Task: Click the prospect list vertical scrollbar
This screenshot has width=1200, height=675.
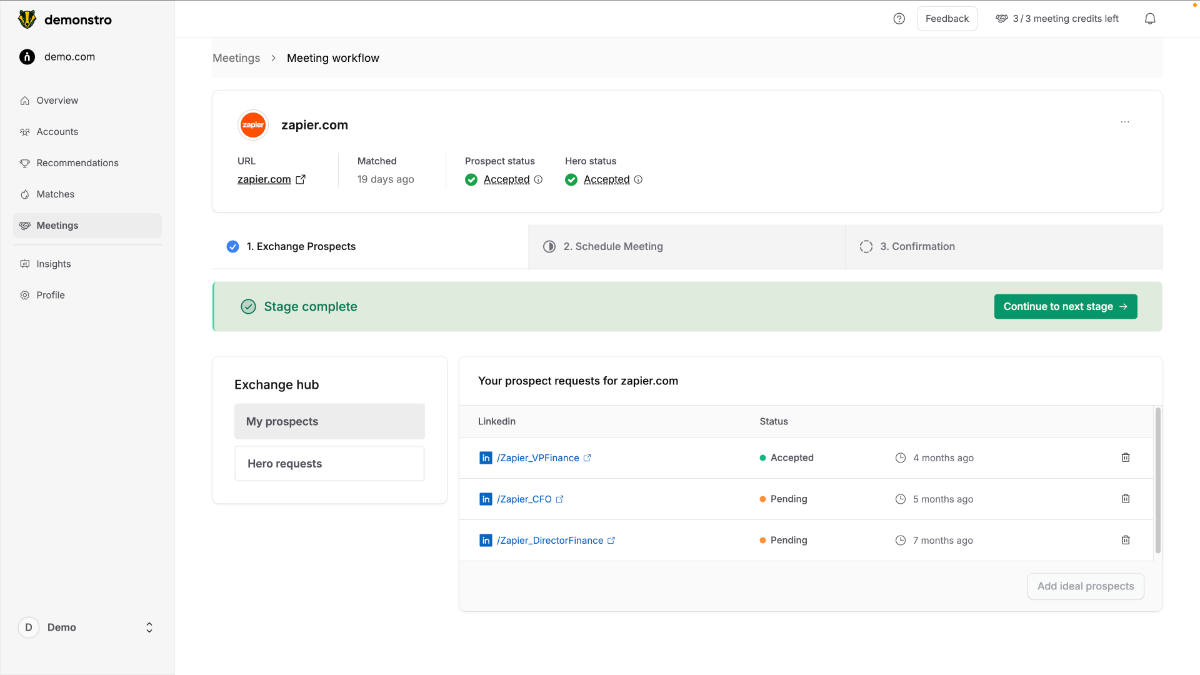Action: tap(1158, 480)
